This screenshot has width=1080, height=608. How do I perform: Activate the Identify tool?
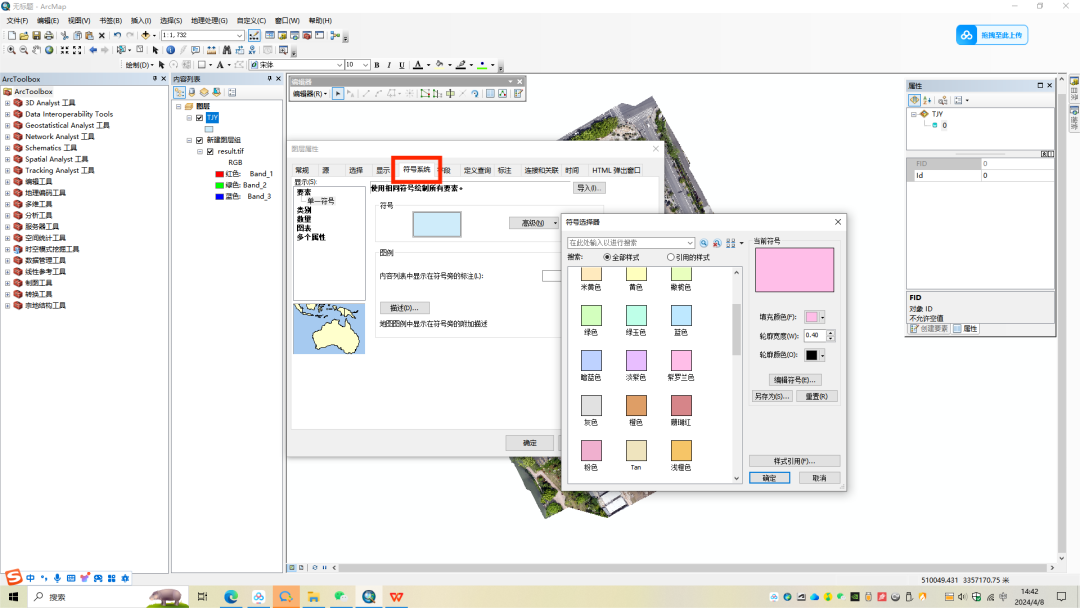170,50
